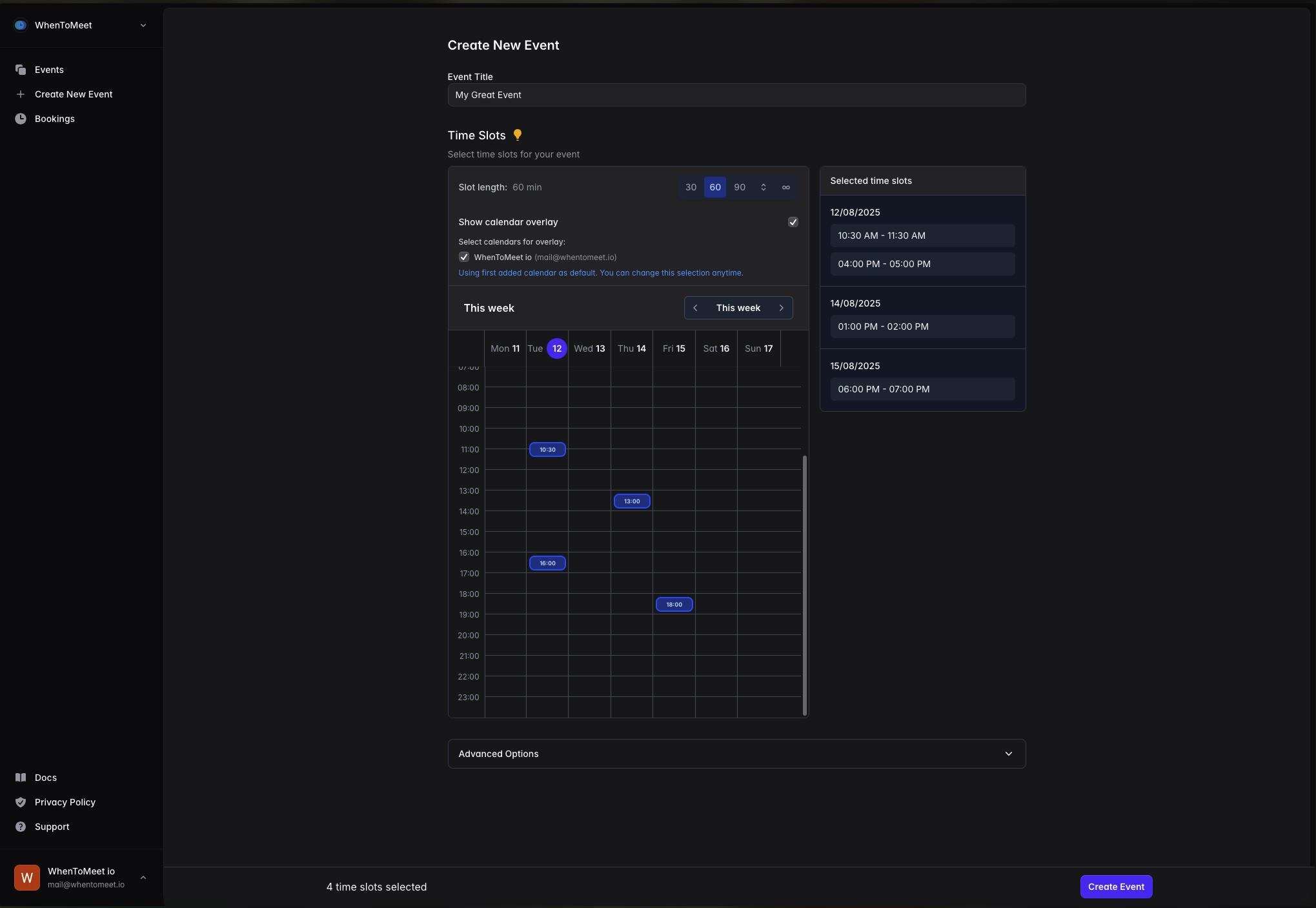The image size is (1316, 908).
Task: Click mail@whentomeet.io under the user name
Action: click(86, 885)
